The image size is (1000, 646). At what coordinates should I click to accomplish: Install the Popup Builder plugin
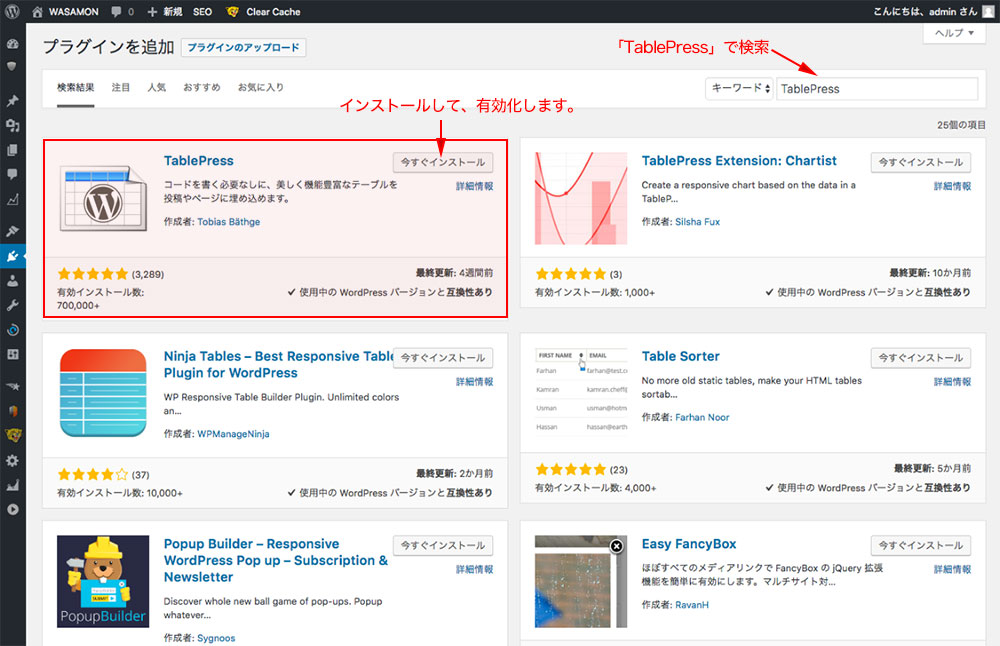(x=443, y=545)
